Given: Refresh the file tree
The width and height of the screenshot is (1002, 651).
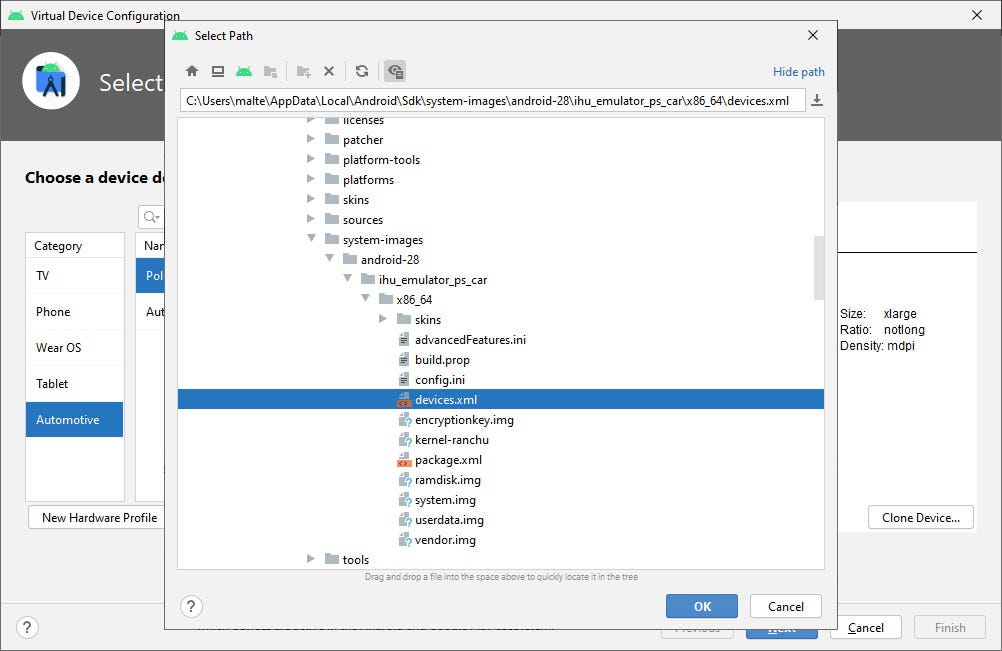Looking at the screenshot, I should click(362, 71).
